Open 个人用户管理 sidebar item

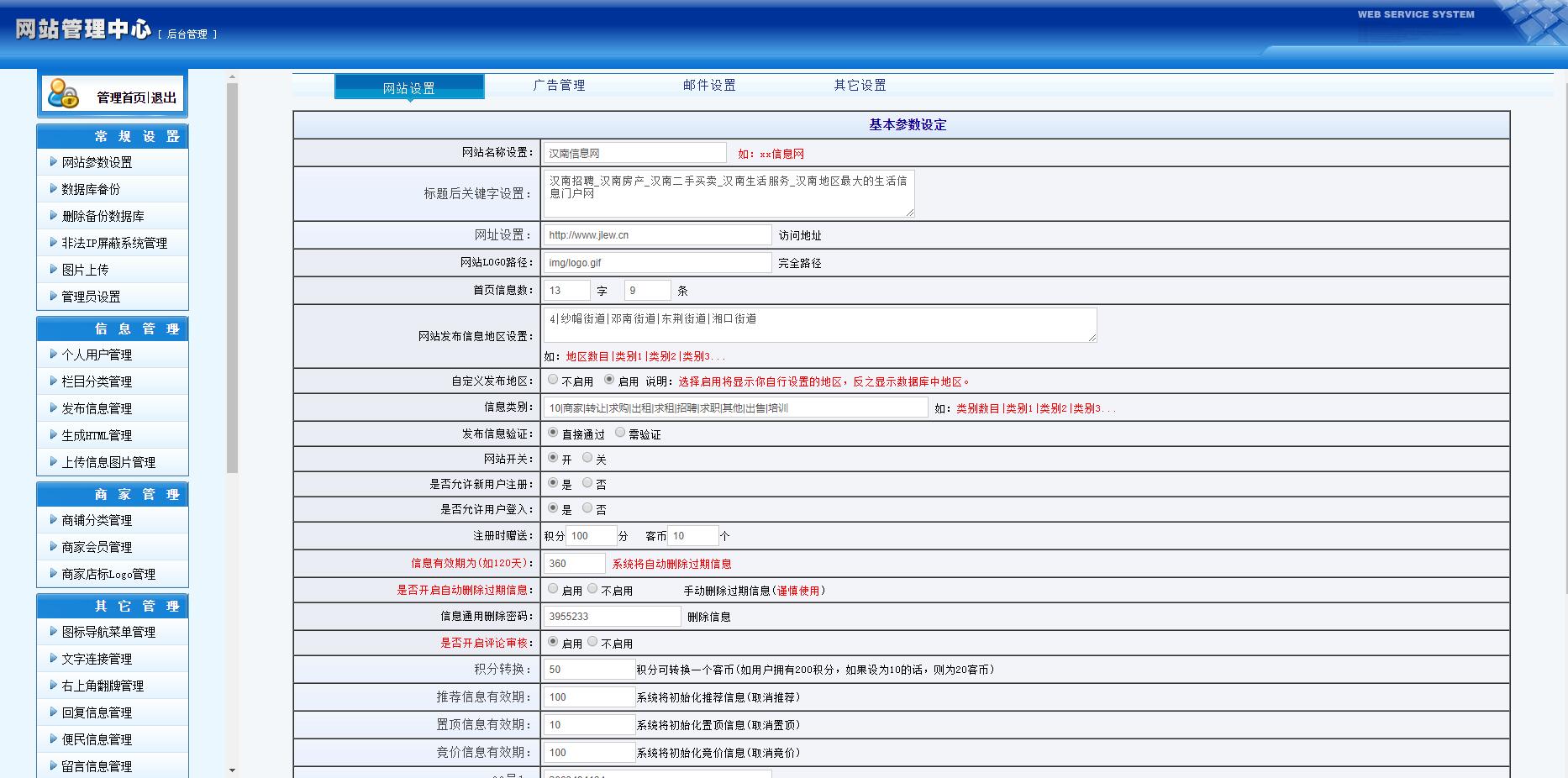pyautogui.click(x=97, y=355)
